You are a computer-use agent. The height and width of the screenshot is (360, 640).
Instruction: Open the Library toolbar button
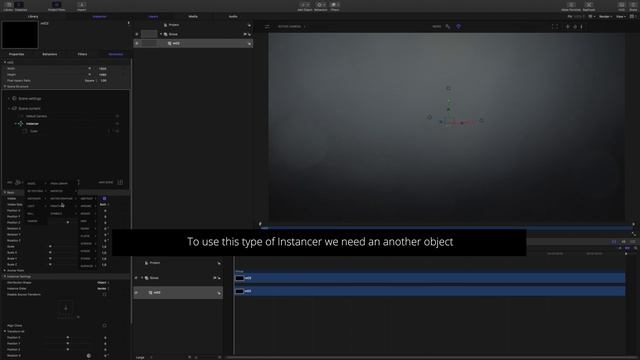(x=8, y=6)
